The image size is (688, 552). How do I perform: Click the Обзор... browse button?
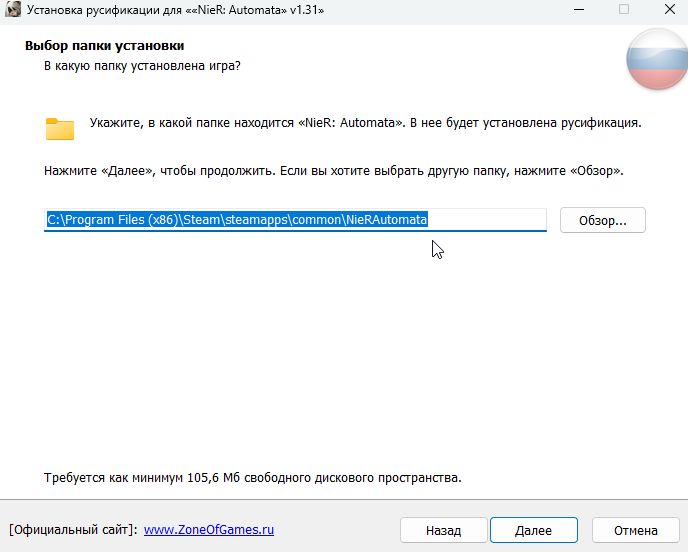click(x=602, y=220)
